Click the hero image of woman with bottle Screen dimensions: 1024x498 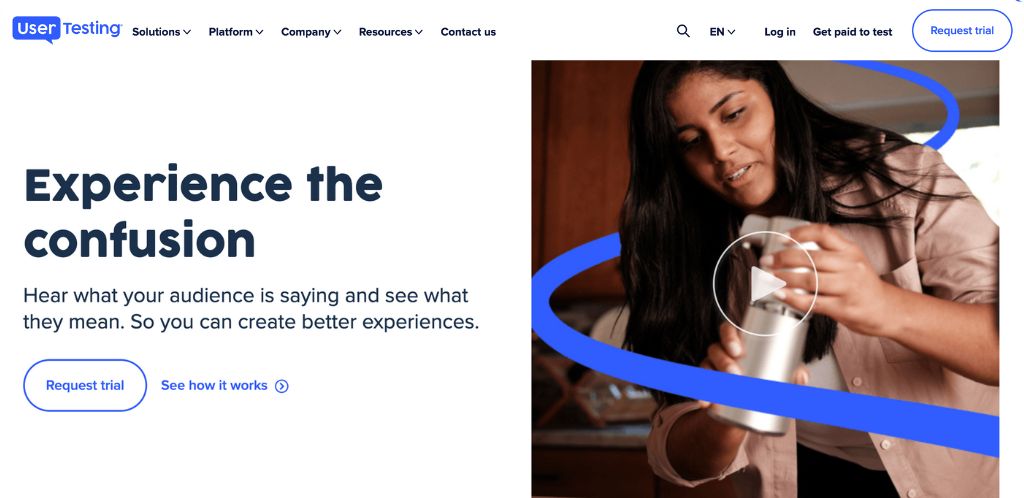pos(765,279)
